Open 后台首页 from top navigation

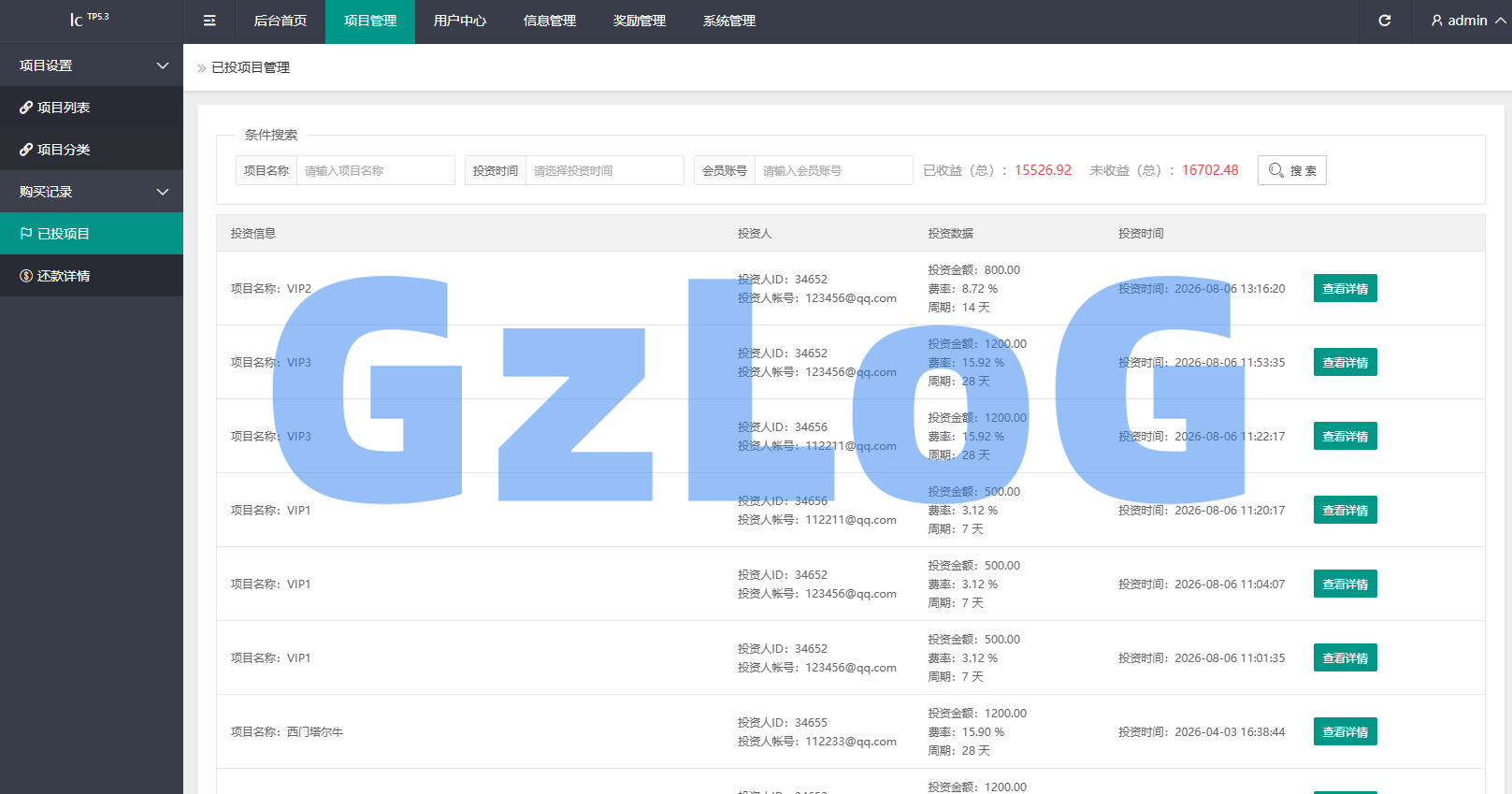coord(281,22)
